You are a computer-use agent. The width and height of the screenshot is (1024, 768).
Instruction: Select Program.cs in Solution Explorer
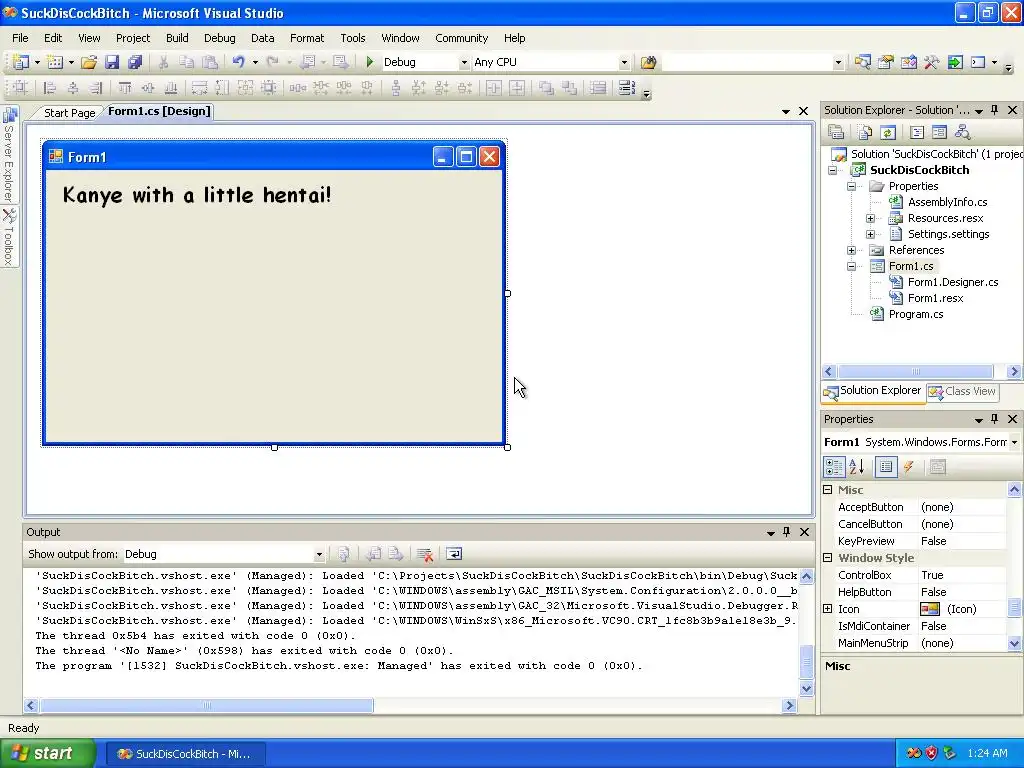(916, 314)
